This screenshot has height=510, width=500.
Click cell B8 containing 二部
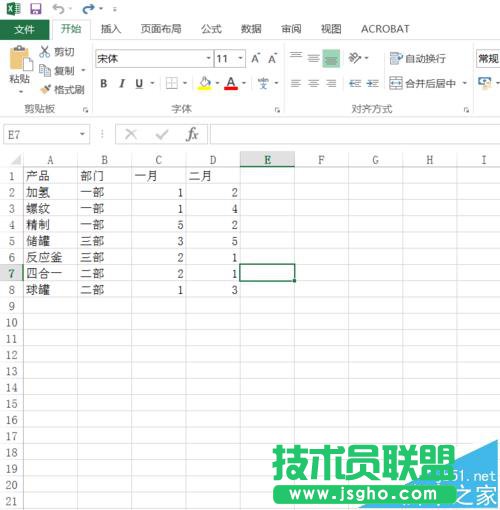(x=104, y=290)
